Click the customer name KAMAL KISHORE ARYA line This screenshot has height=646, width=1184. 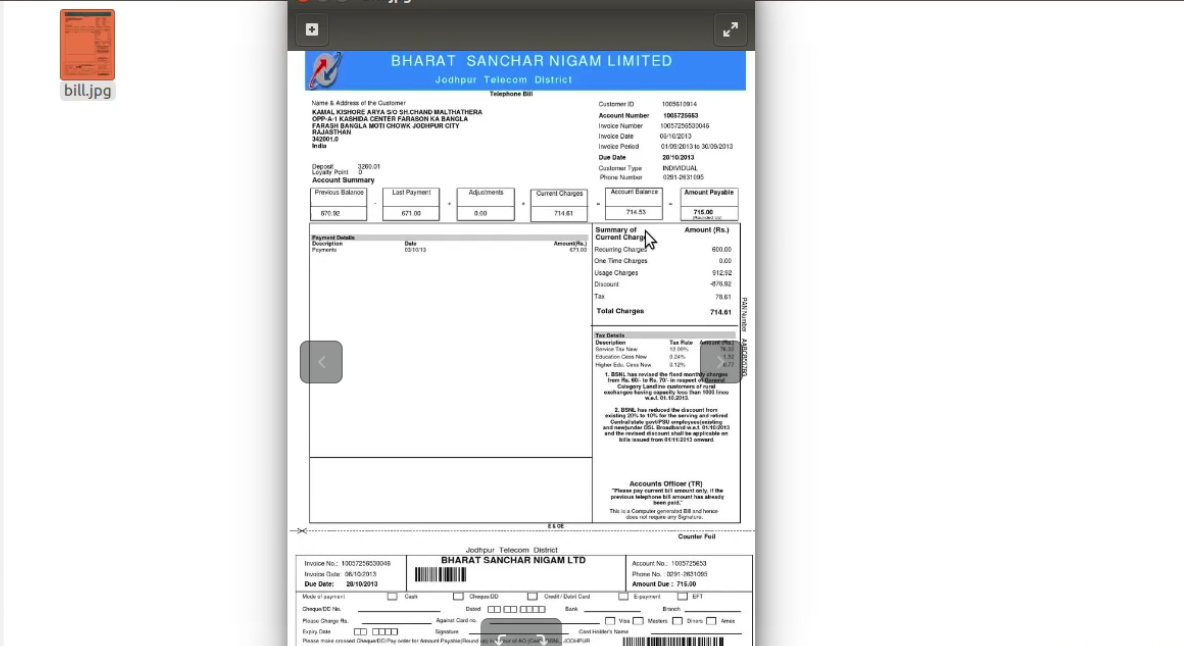(x=397, y=112)
